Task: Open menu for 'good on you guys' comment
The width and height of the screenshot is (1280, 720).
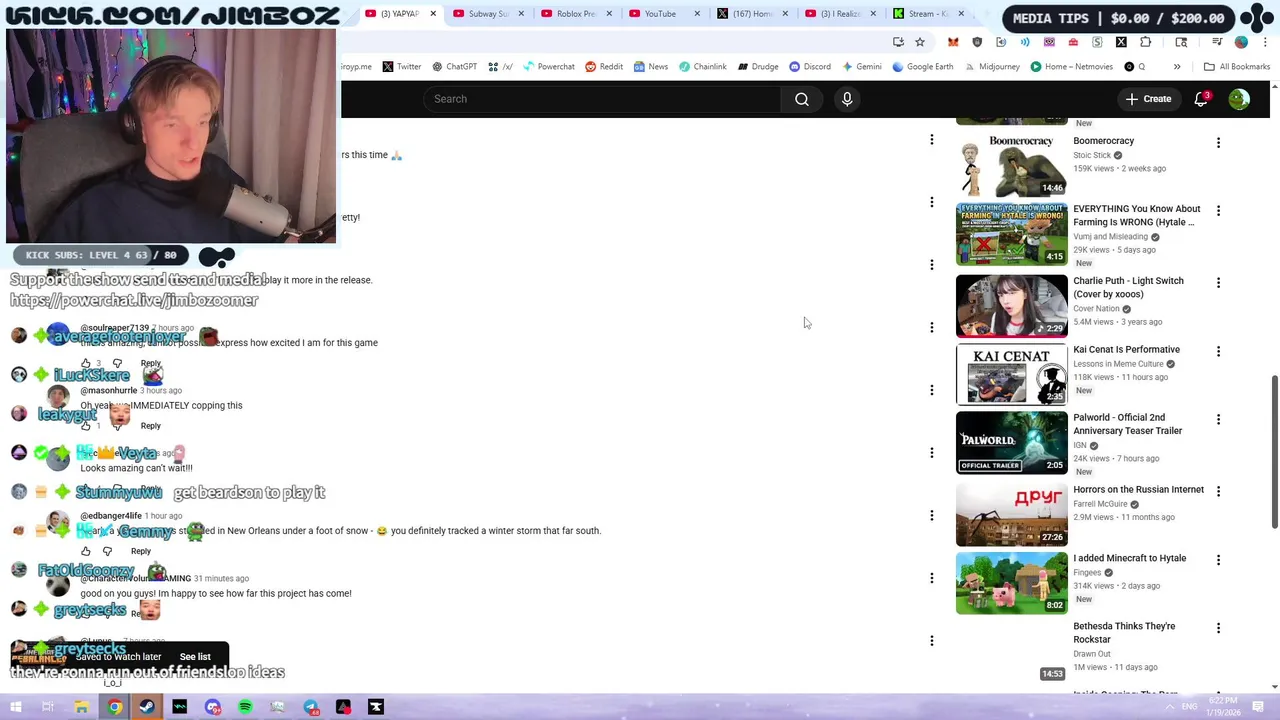Action: click(932, 578)
